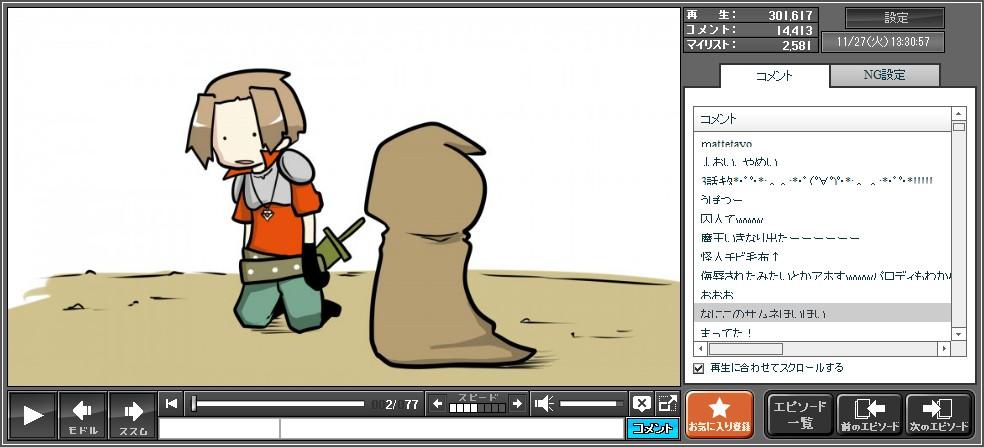Switch to the NG設定 tab
This screenshot has height=447, width=984.
[884, 76]
